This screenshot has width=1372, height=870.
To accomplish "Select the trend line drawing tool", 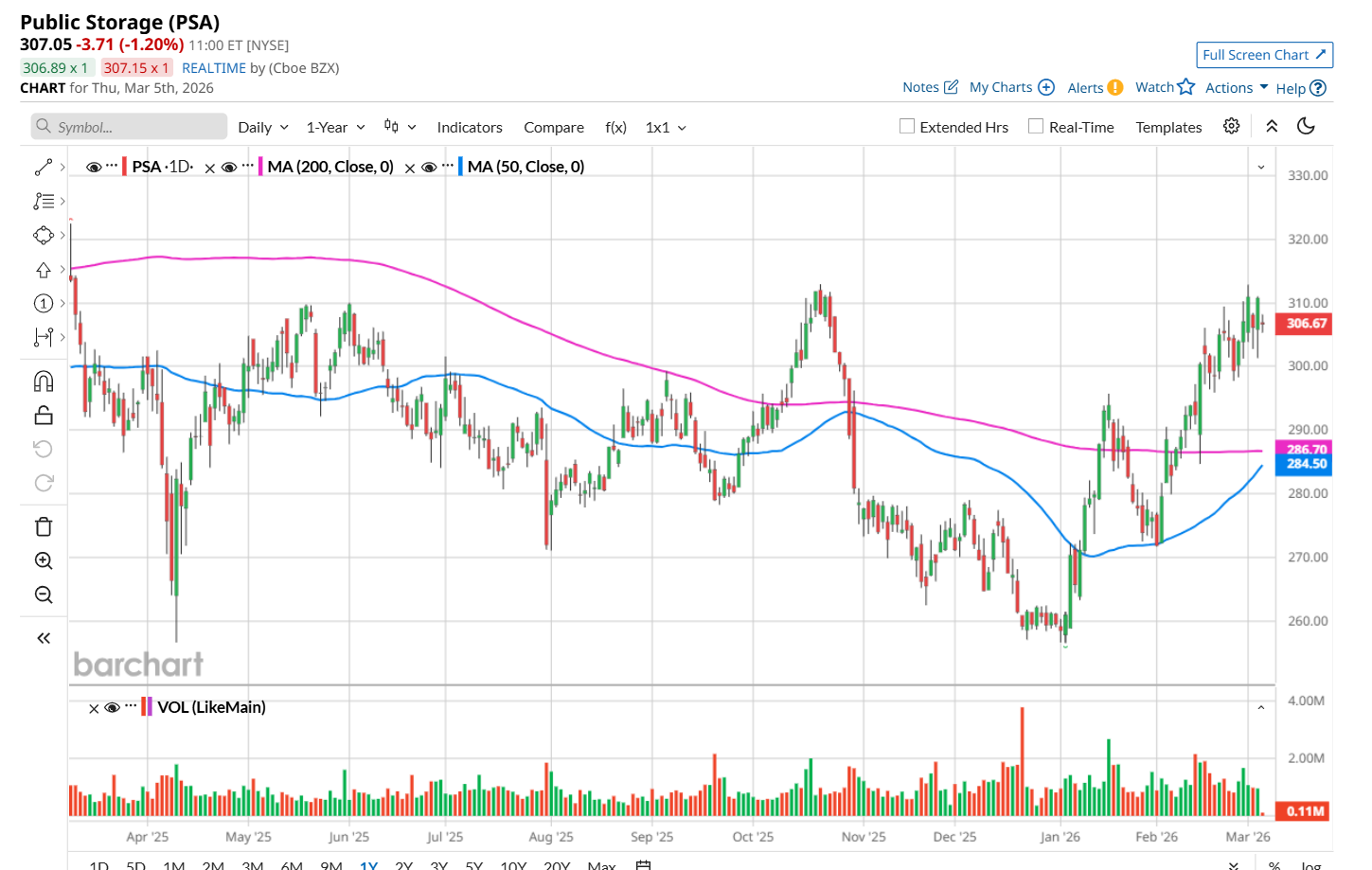I will pyautogui.click(x=44, y=168).
